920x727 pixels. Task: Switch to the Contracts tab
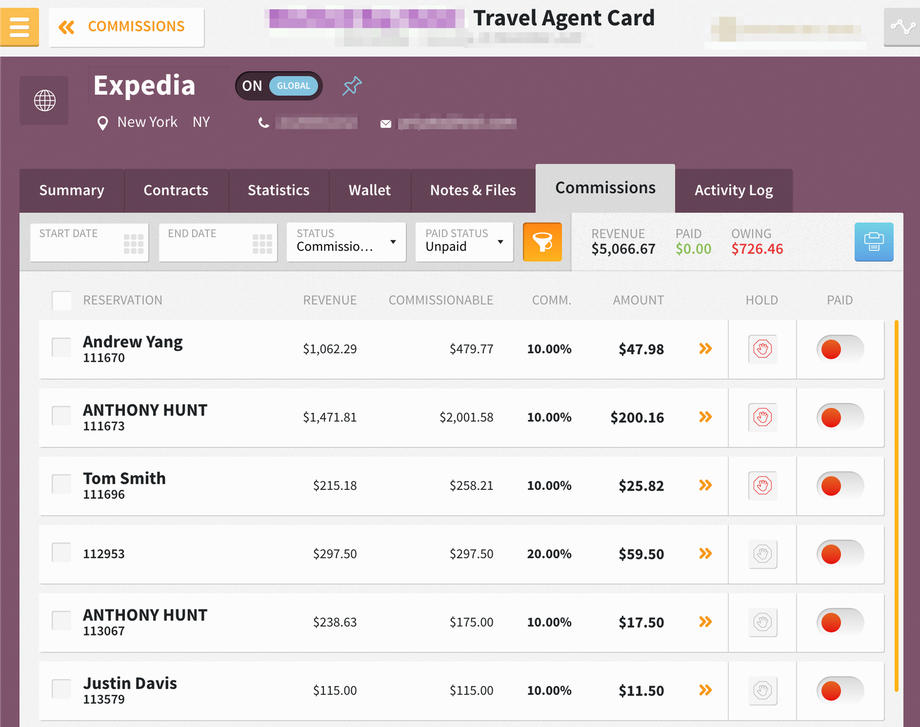(176, 190)
